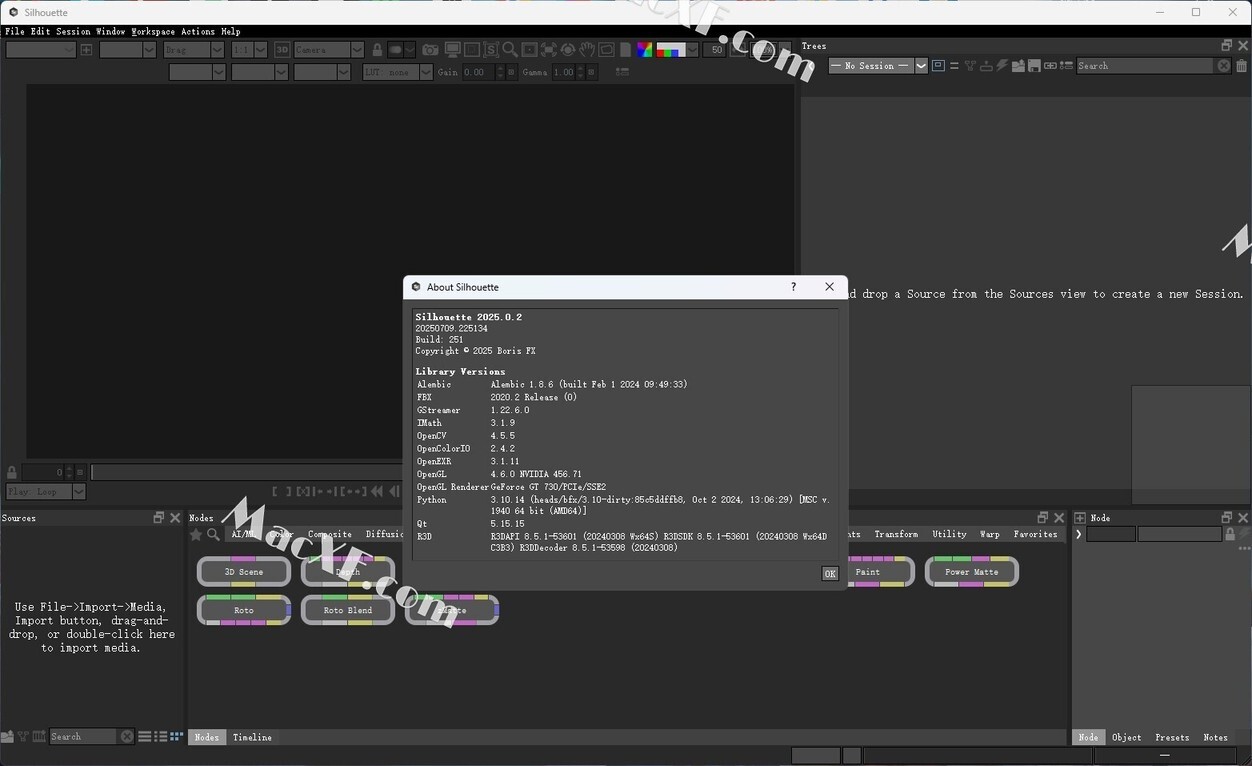The height and width of the screenshot is (766, 1252).
Task: Click the Nodes favorites star icon
Action: click(x=196, y=535)
